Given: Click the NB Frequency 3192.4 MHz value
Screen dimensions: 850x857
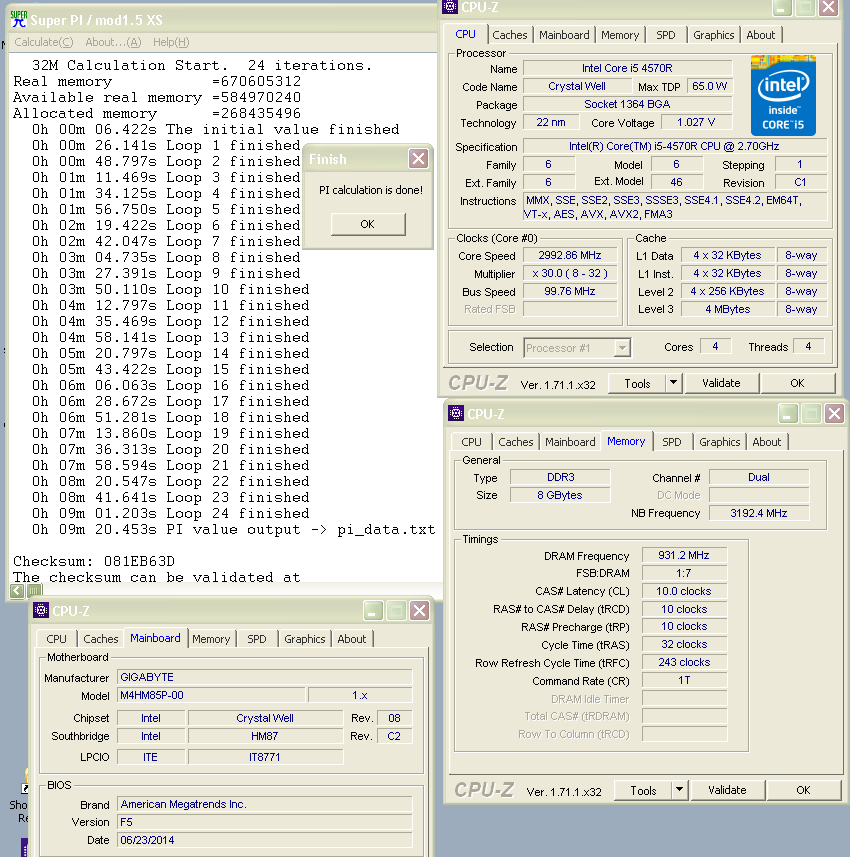Looking at the screenshot, I should pos(758,513).
